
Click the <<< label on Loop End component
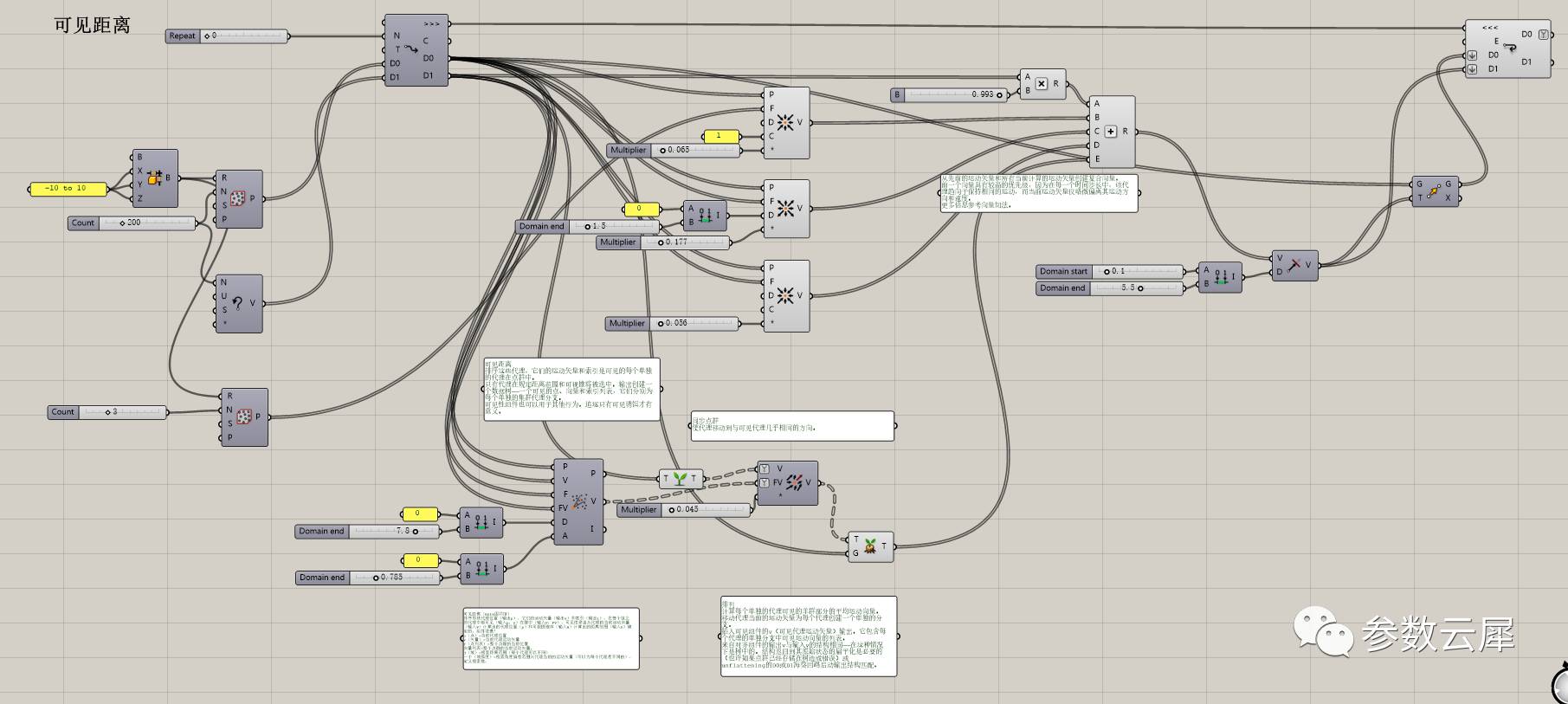(x=1490, y=28)
